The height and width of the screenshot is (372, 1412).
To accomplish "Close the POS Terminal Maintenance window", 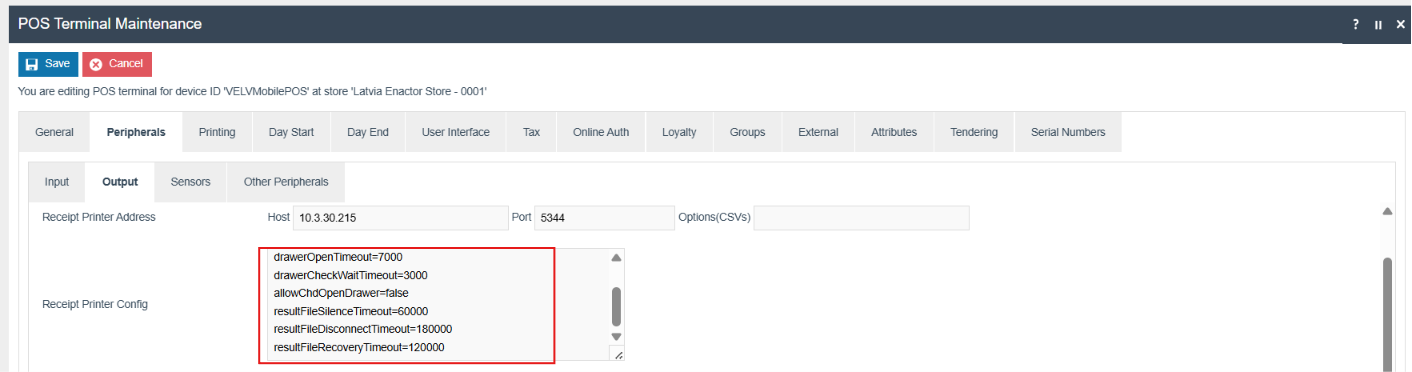I will pos(1400,24).
